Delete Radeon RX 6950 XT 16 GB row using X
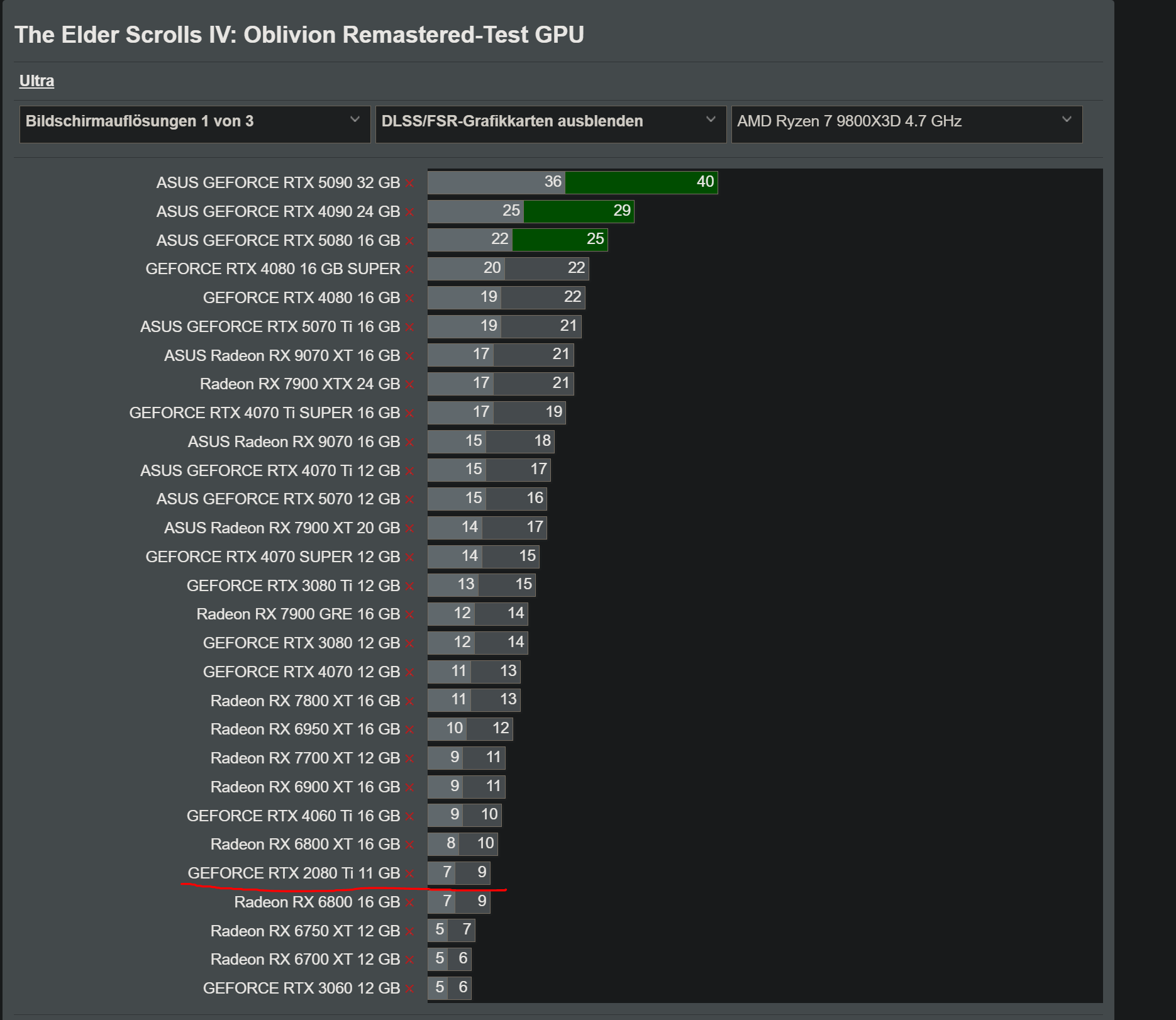1176x1020 pixels. (x=410, y=730)
